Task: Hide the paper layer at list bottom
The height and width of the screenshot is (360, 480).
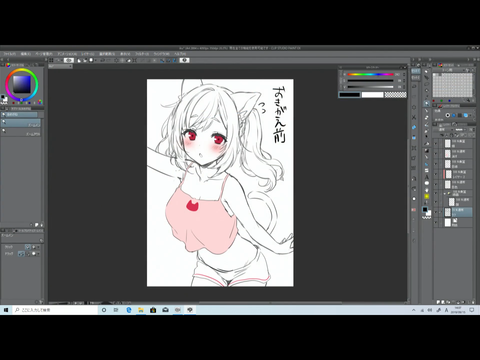Action: click(x=436, y=222)
